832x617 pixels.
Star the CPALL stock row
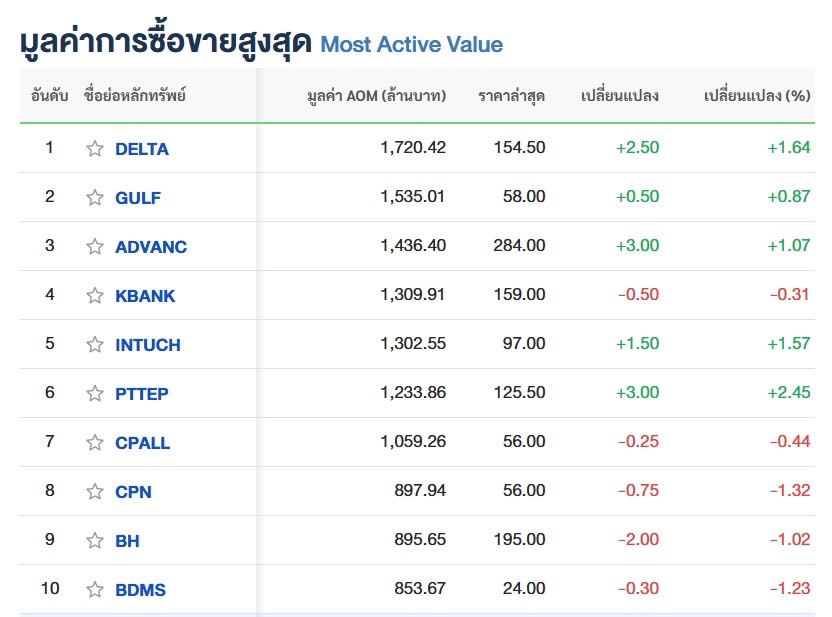coord(95,443)
